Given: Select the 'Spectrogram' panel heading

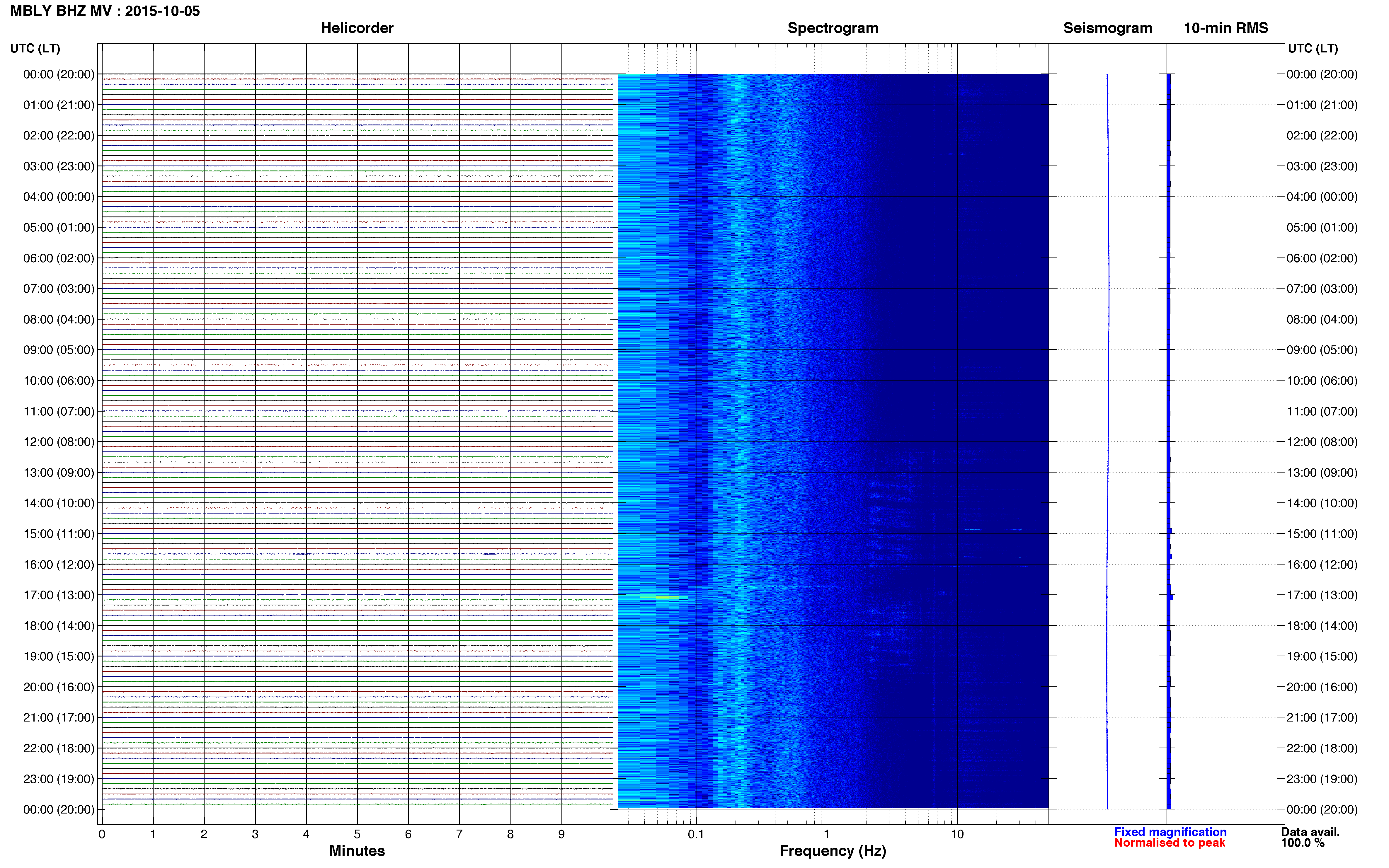Looking at the screenshot, I should (x=833, y=28).
